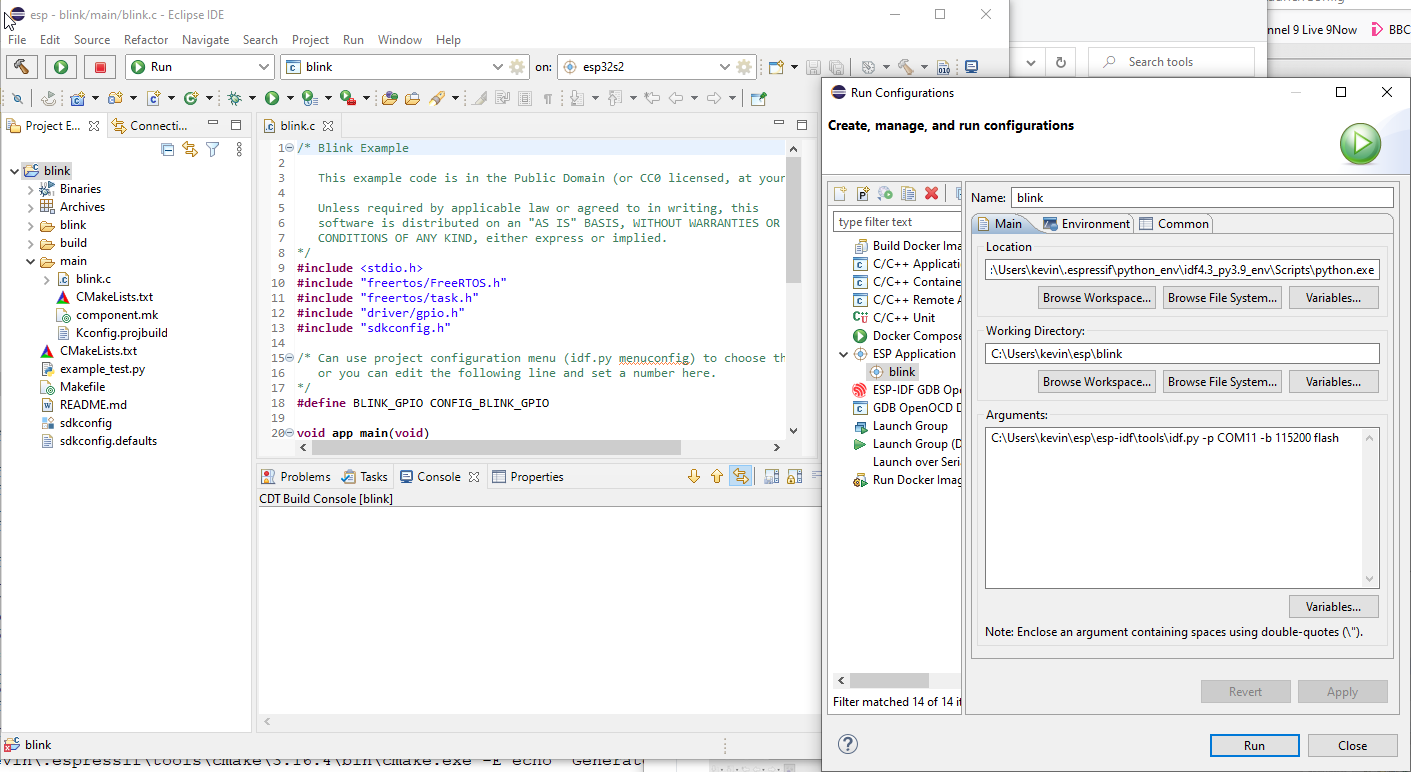Close the blink.c editor tab

[x=326, y=126]
